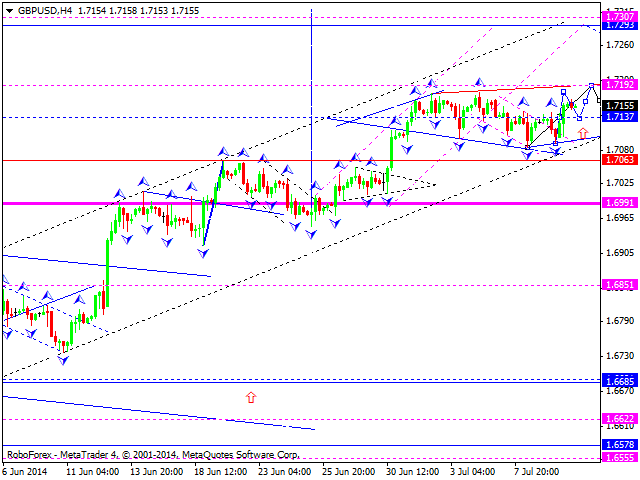
Task: Select the 1.6685 blue price label
Action: click(619, 380)
